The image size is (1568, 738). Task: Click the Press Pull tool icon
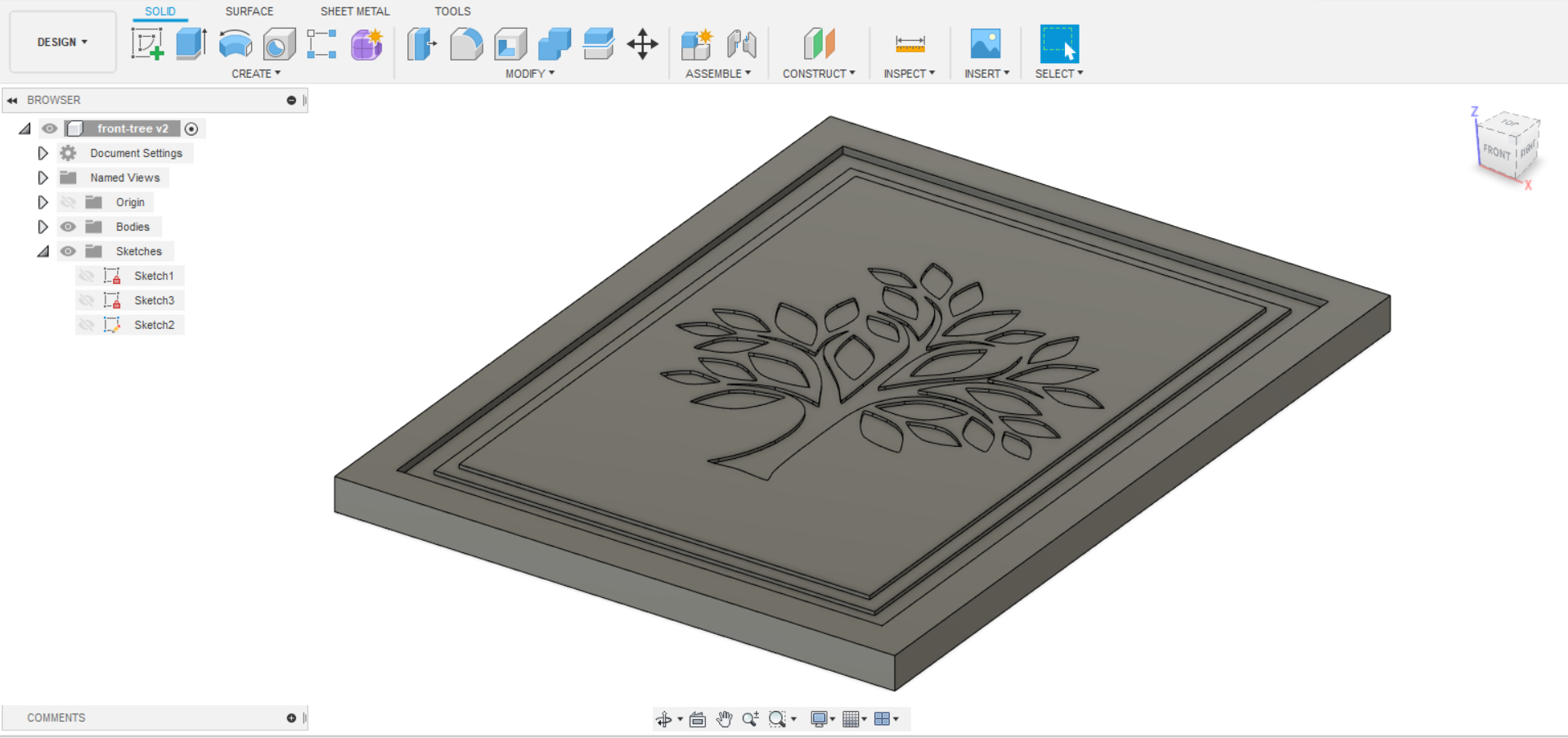click(x=422, y=44)
